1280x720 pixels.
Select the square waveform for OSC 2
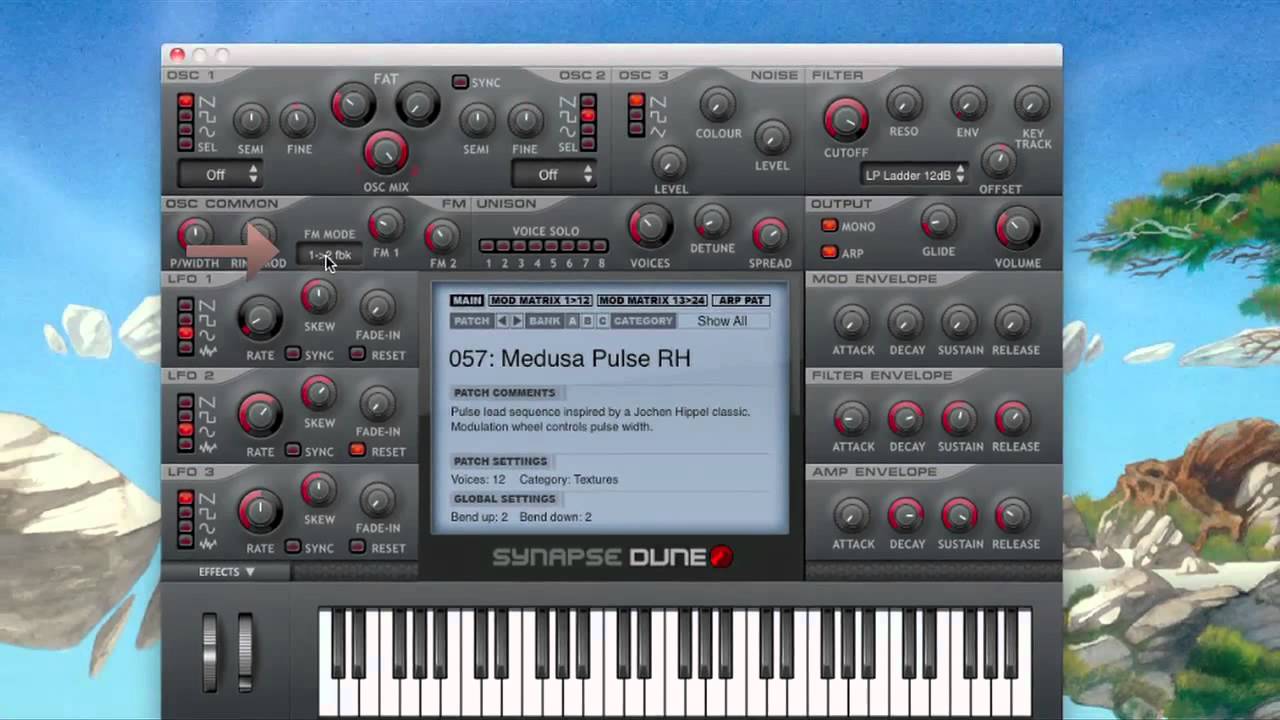588,116
